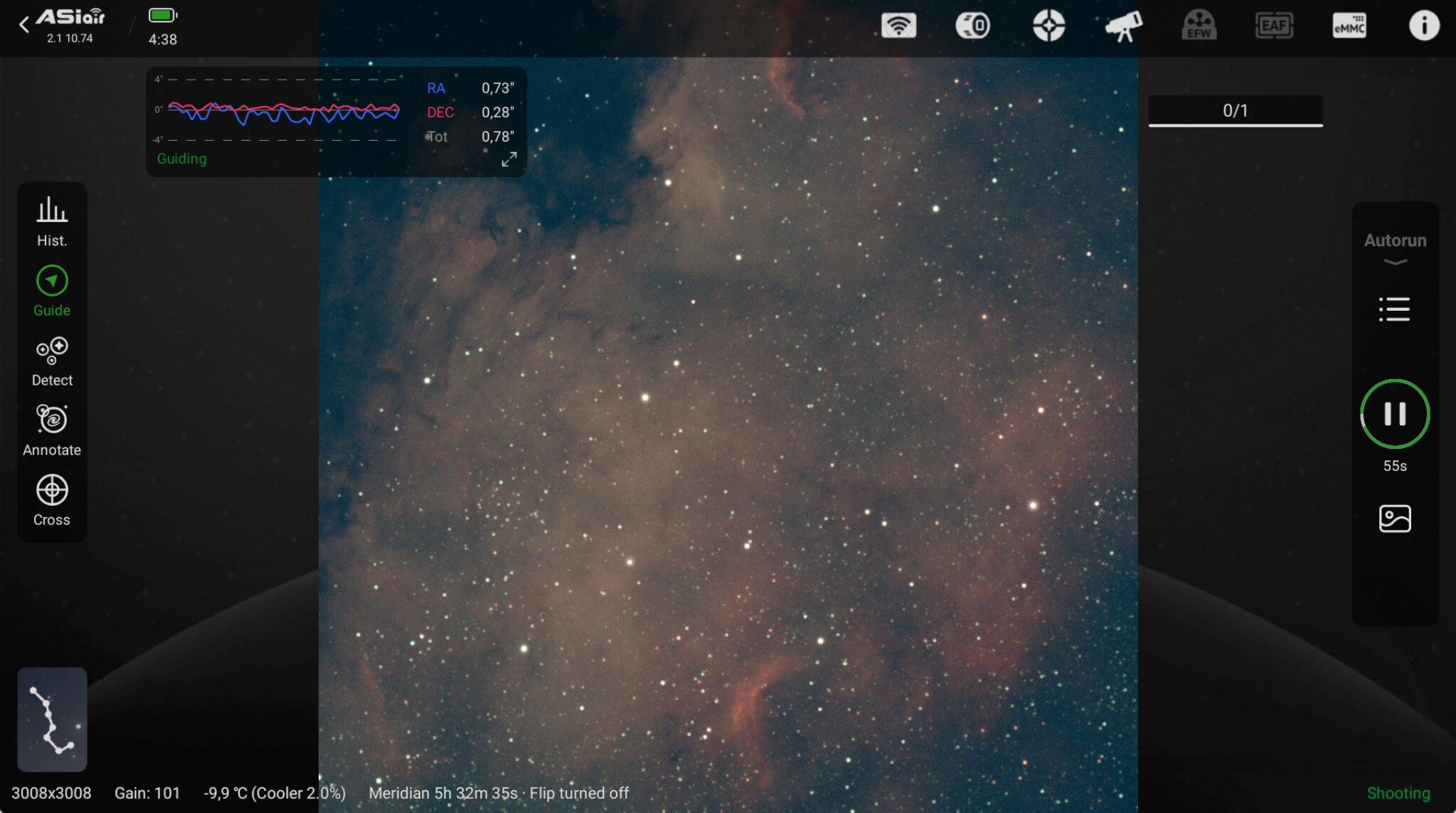Open the image gallery viewer
Viewport: 1456px width, 813px height.
(x=1394, y=519)
